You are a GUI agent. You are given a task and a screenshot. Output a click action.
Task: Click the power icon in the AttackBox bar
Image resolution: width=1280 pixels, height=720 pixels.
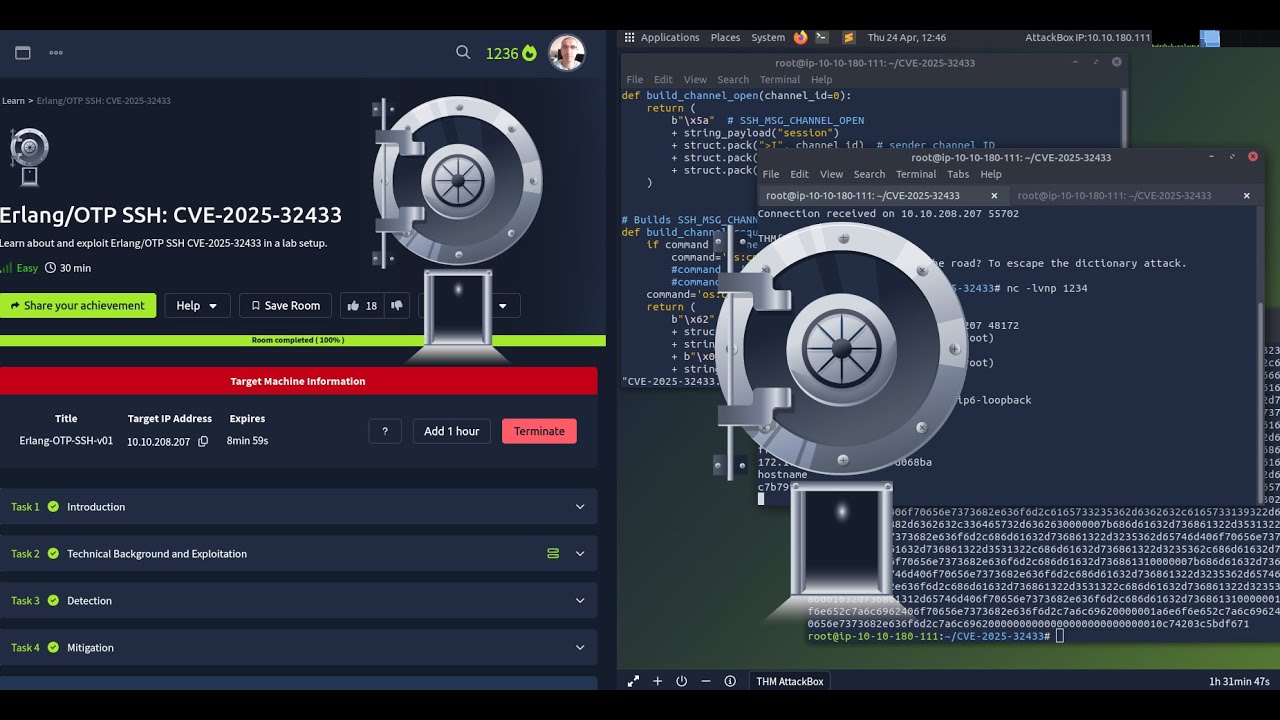pyautogui.click(x=682, y=681)
